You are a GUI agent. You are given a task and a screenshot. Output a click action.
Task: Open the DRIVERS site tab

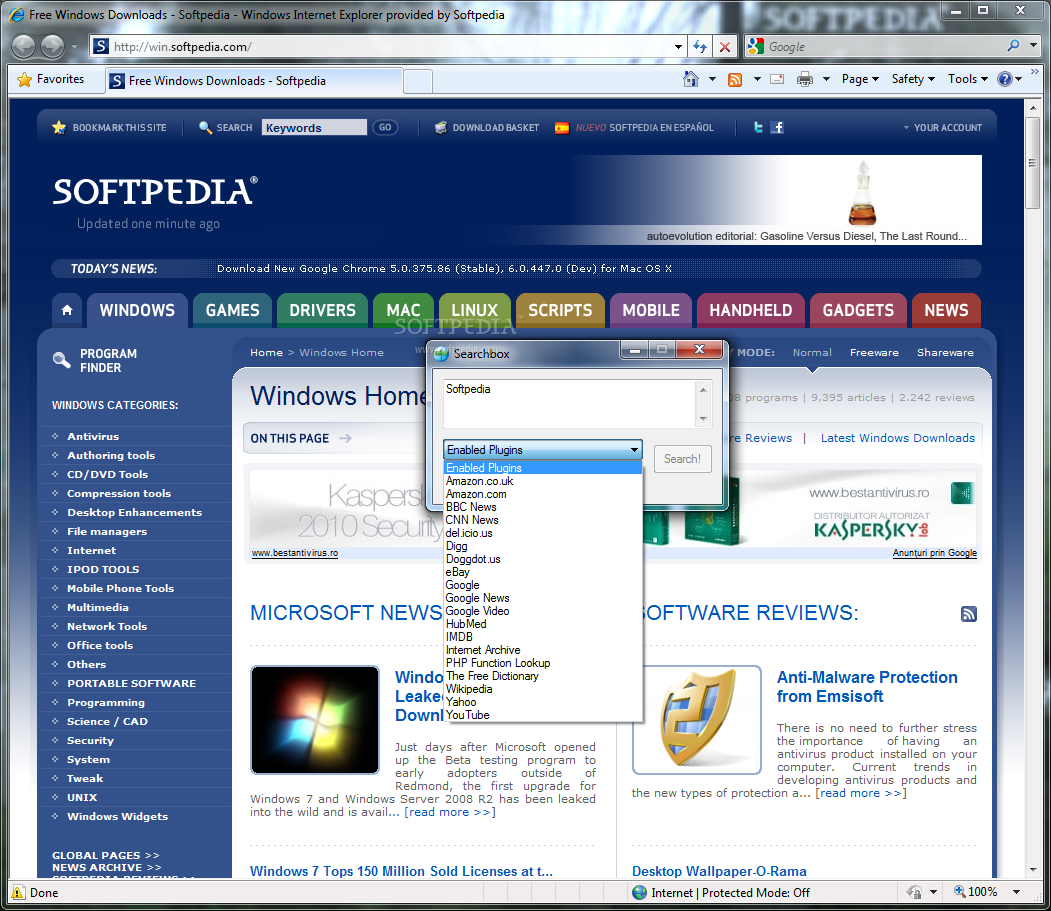322,310
